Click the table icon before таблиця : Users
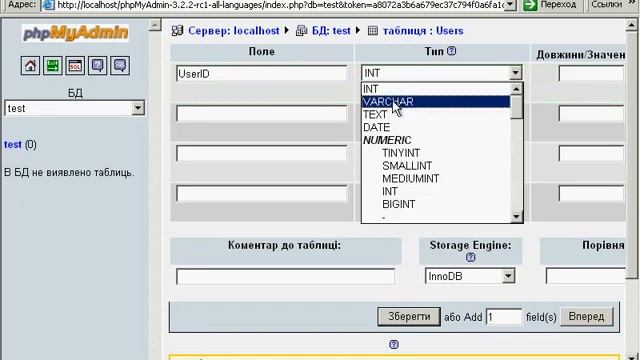640x360 pixels. click(373, 31)
